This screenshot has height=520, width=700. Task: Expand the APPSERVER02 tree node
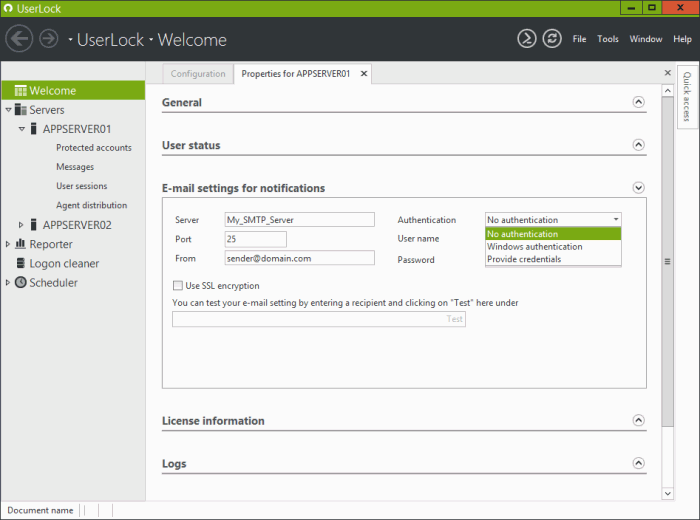pyautogui.click(x=21, y=225)
